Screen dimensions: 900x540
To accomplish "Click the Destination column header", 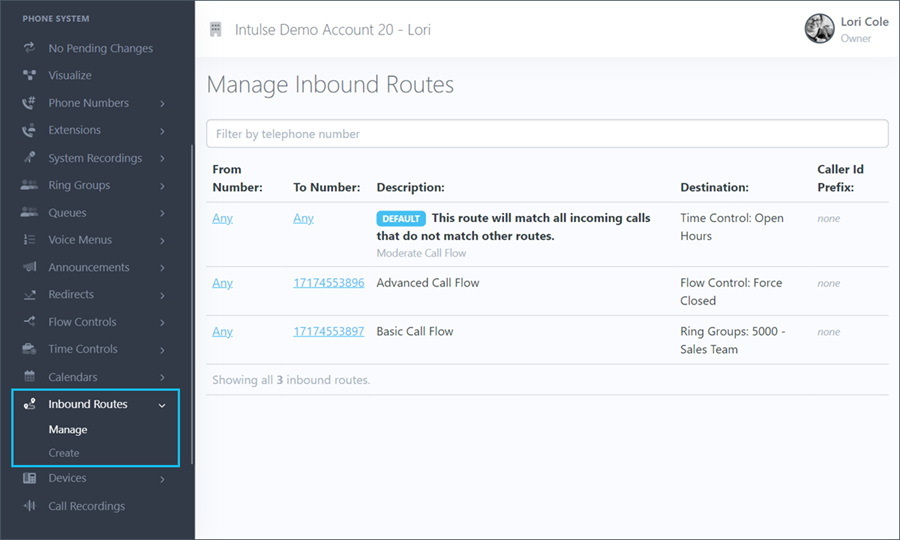I will tap(714, 187).
